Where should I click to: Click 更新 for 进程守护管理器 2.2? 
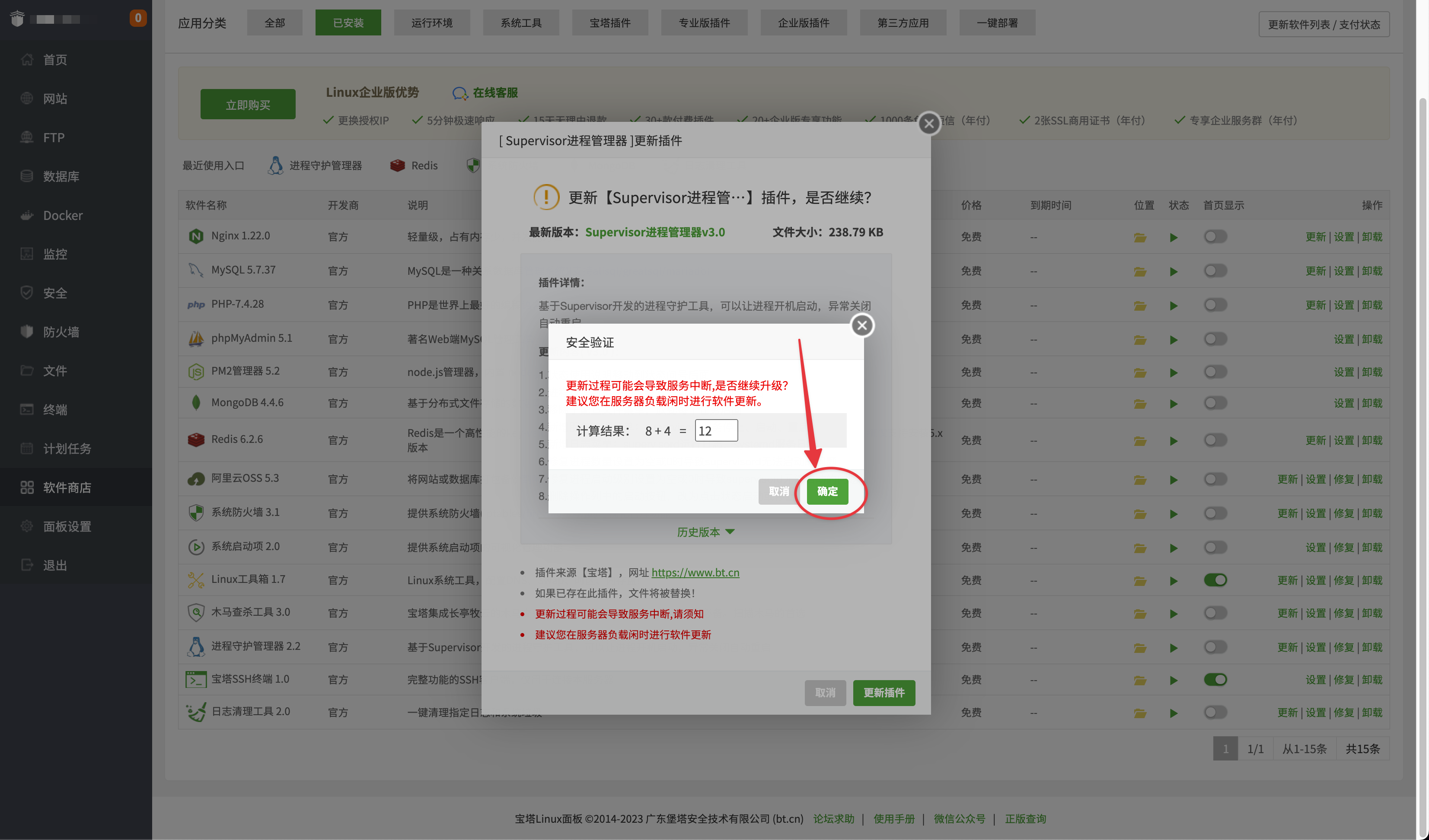[1287, 647]
